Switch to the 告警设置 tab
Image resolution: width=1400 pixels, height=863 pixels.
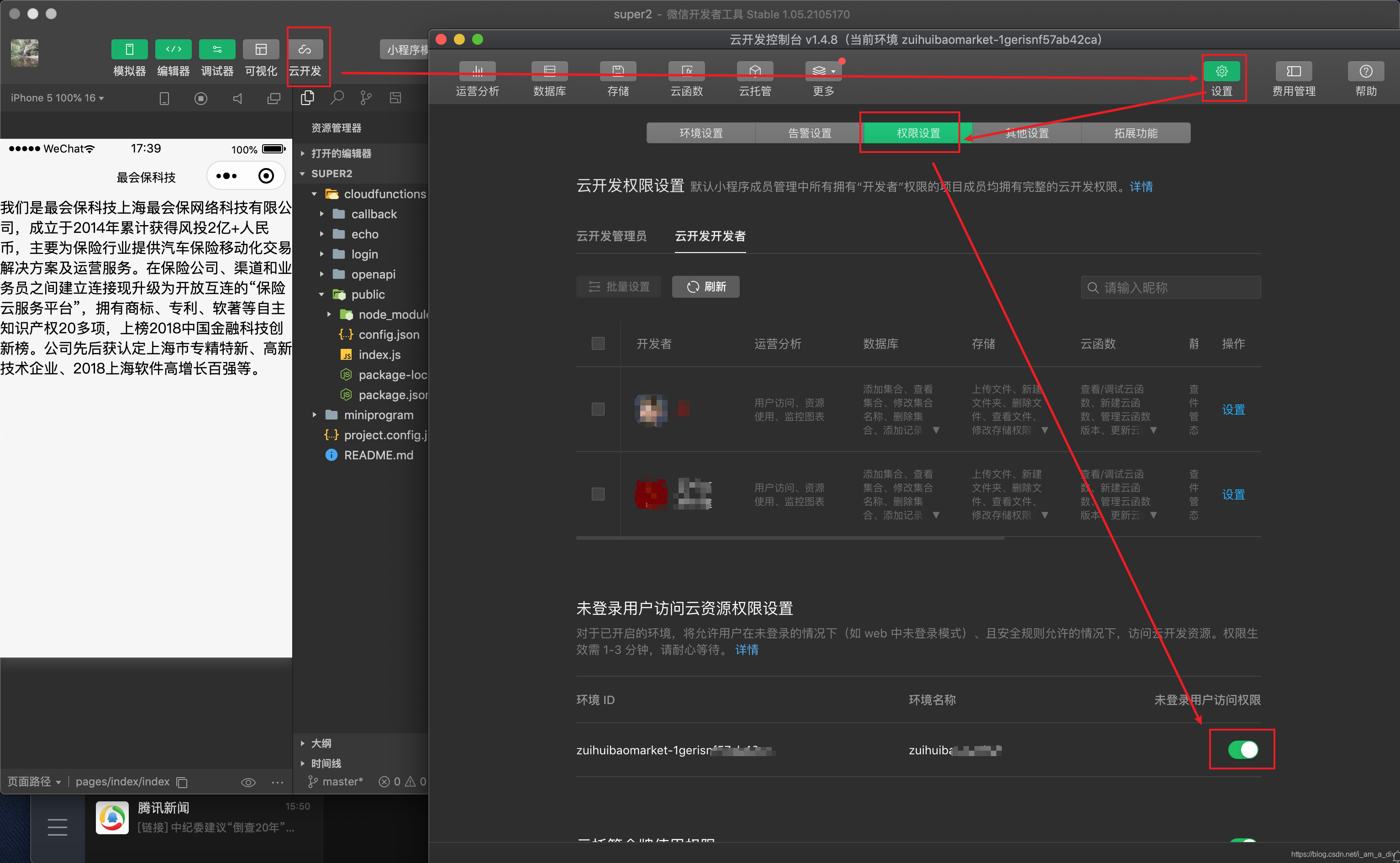pos(809,133)
